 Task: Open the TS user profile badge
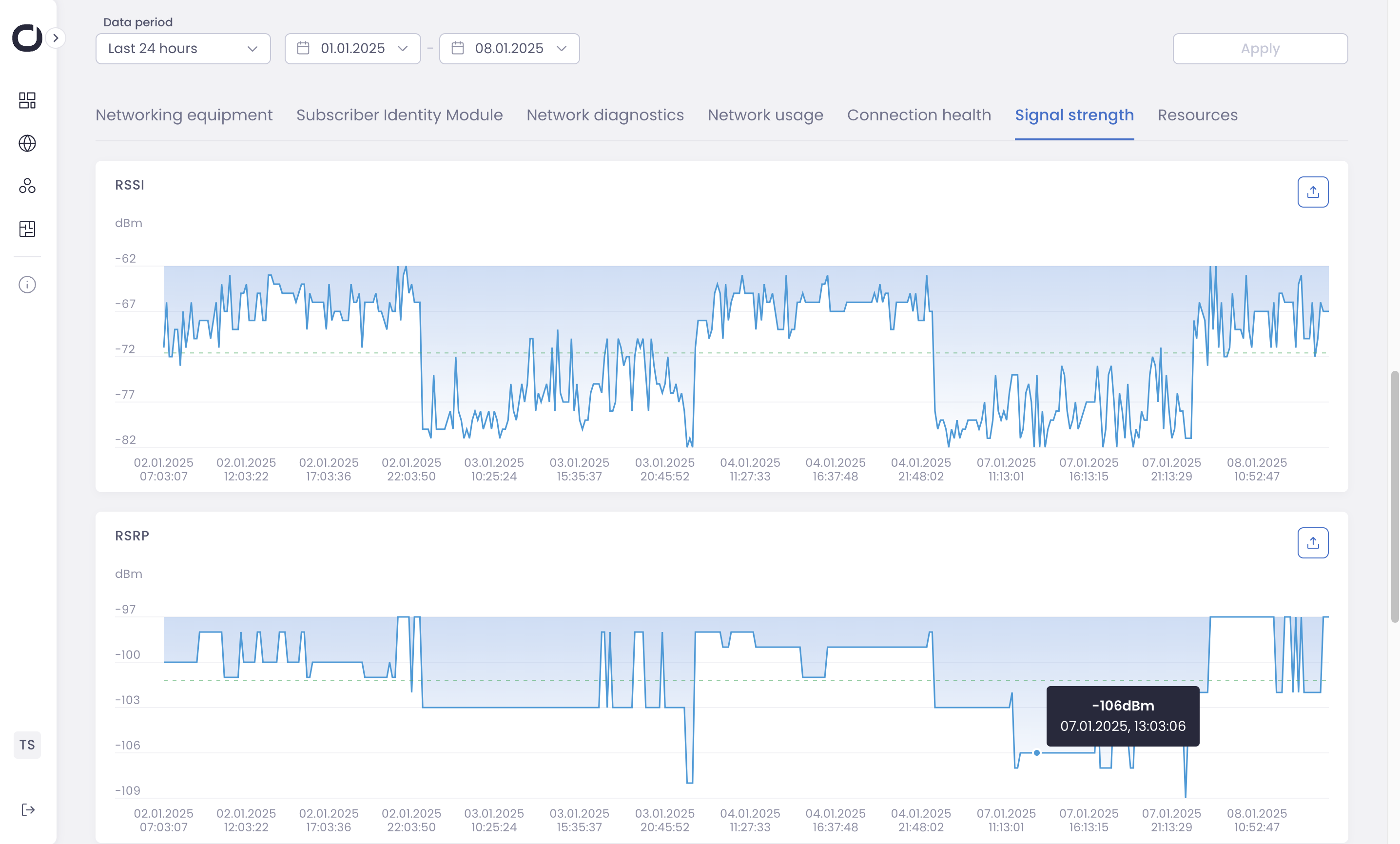(27, 745)
